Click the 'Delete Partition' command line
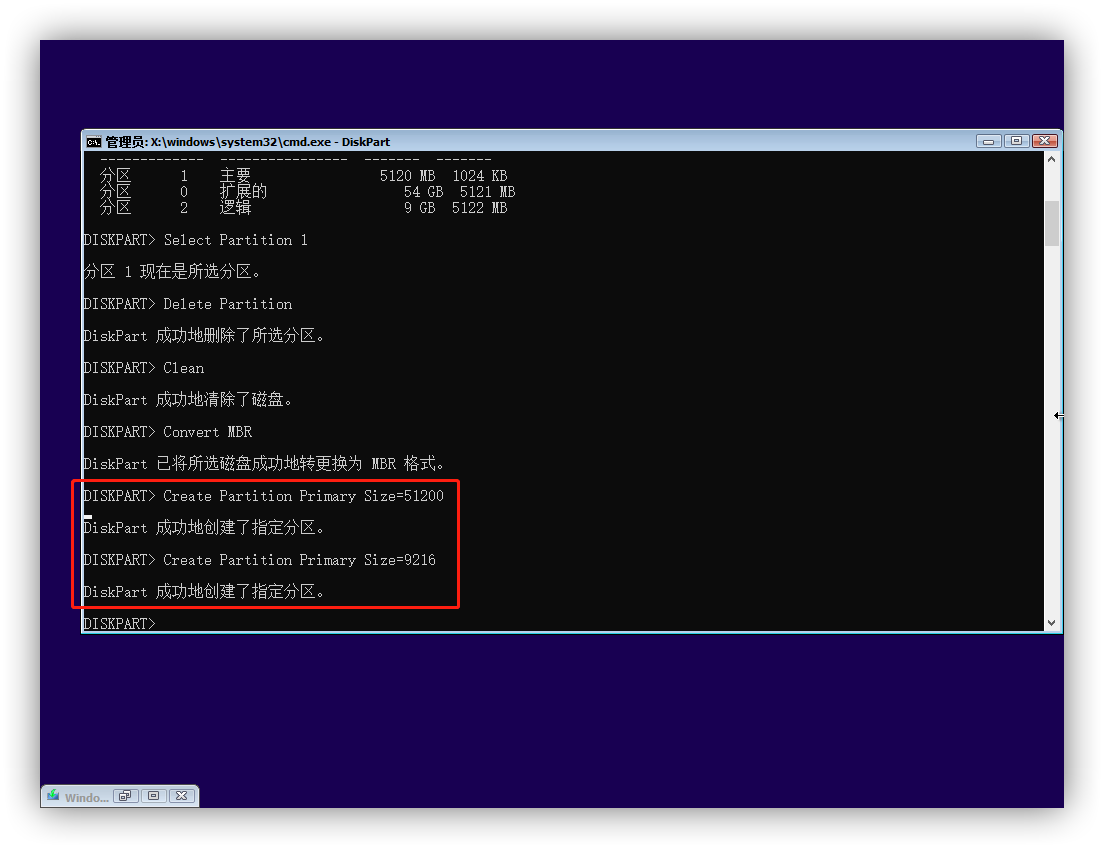Screen dimensions: 1104x848 [x=188, y=304]
